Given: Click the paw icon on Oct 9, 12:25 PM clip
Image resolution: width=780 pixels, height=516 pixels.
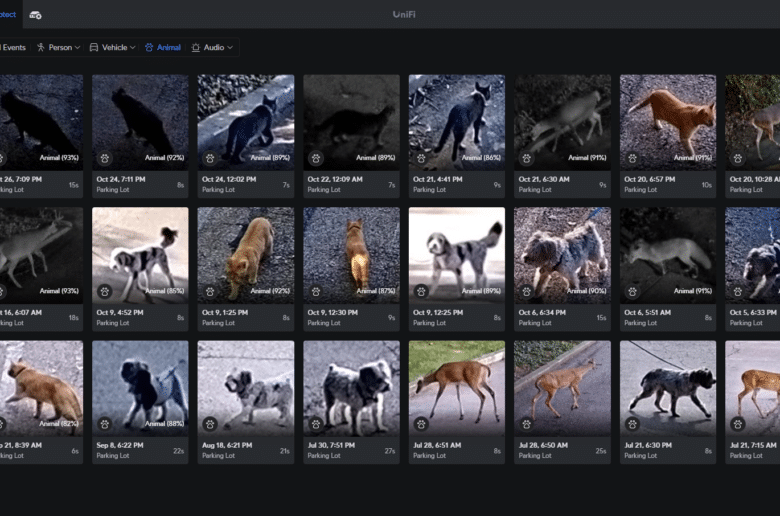Looking at the screenshot, I should (x=421, y=292).
